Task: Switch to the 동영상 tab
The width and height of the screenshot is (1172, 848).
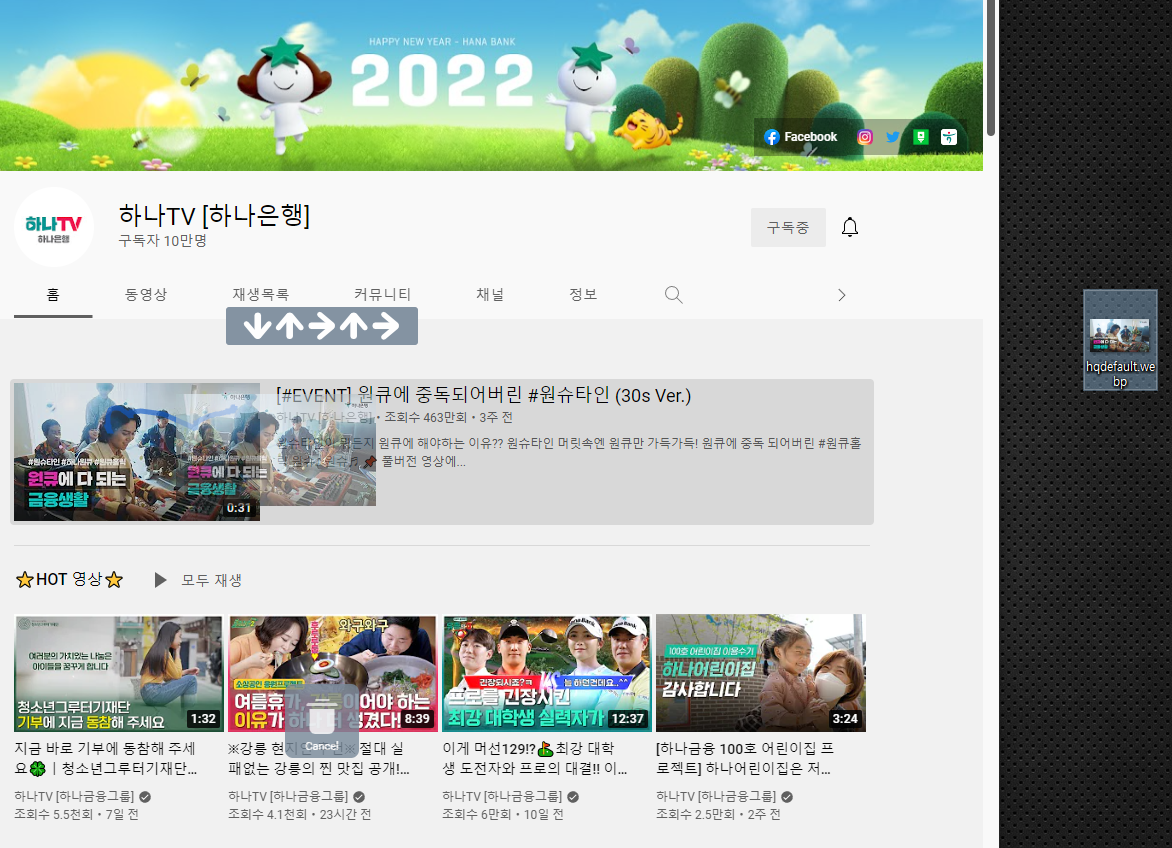Action: (x=146, y=294)
